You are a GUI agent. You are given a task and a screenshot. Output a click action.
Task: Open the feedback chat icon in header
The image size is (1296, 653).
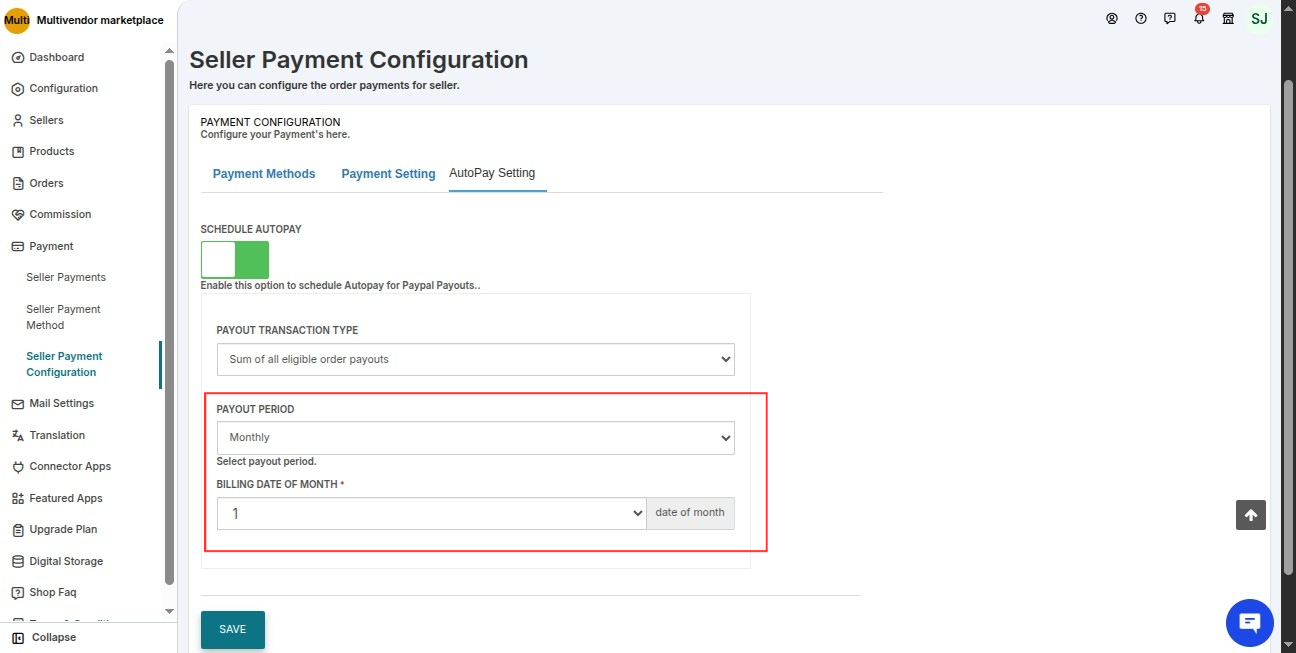click(1170, 19)
